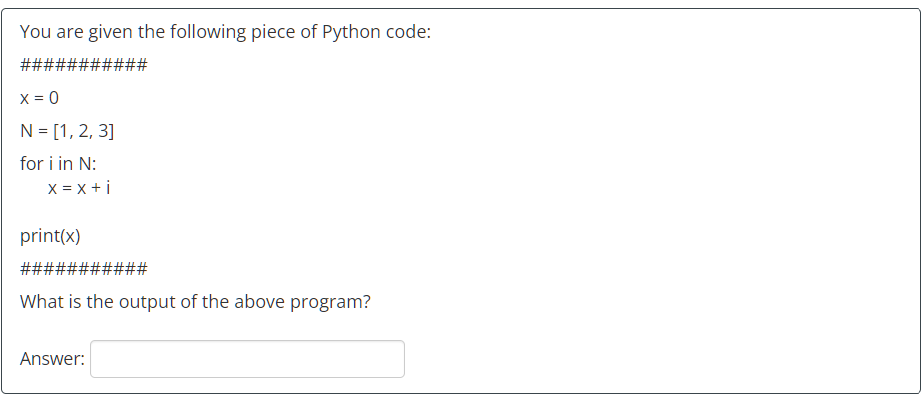922x397 pixels.
Task: Click the word 'Python' in the heading
Action: 351,32
